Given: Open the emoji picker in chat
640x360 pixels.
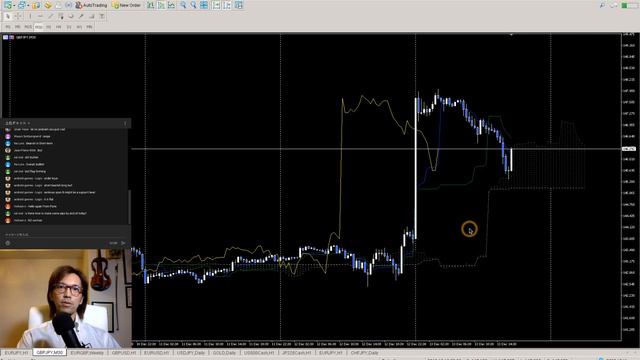Looking at the screenshot, I should point(7,243).
